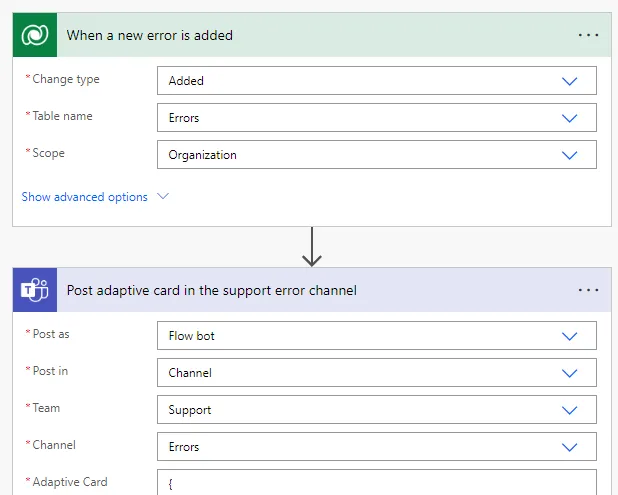Open the Scope dropdown showing Organization

tap(377, 155)
